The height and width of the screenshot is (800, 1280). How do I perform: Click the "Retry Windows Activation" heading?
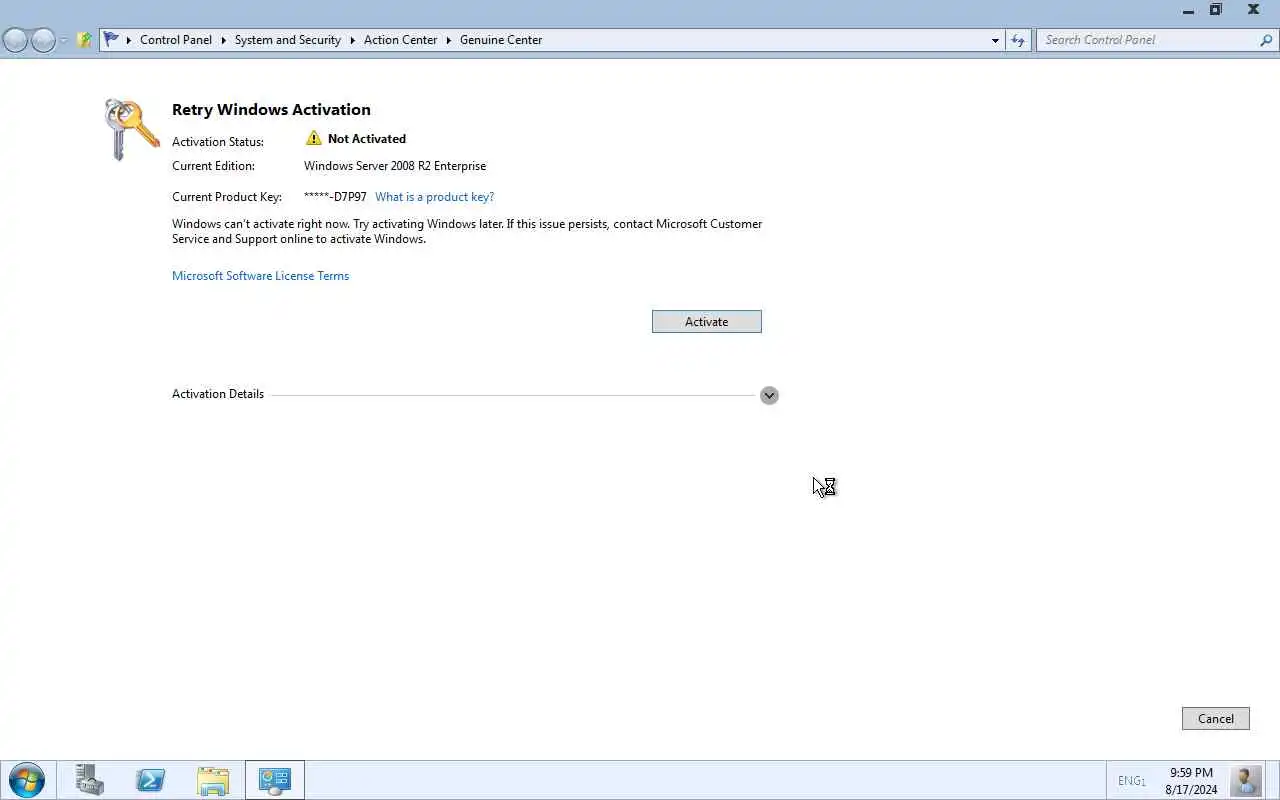(x=271, y=110)
